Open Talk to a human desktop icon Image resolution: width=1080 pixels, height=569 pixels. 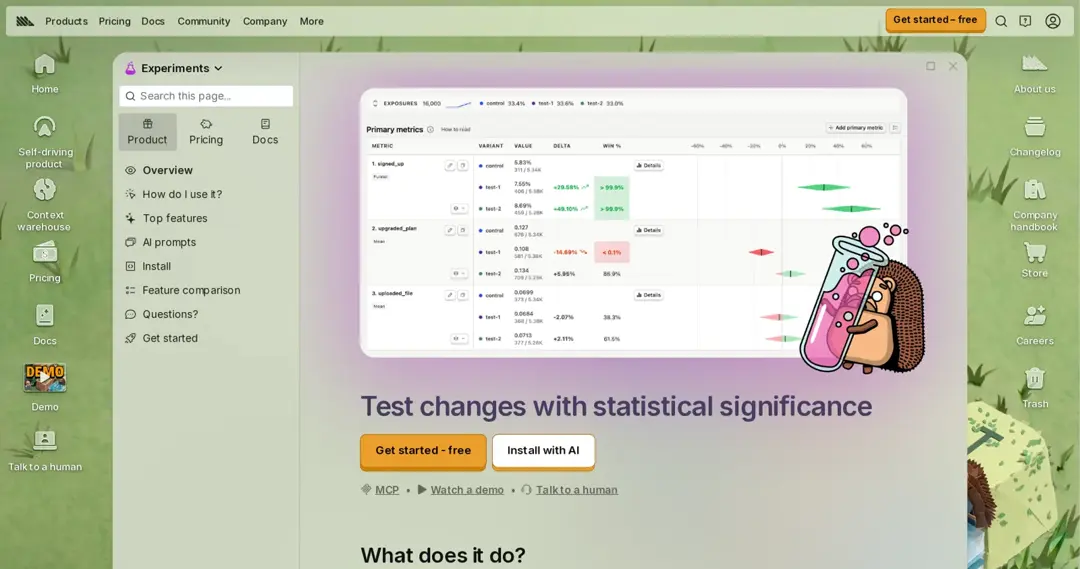click(44, 451)
